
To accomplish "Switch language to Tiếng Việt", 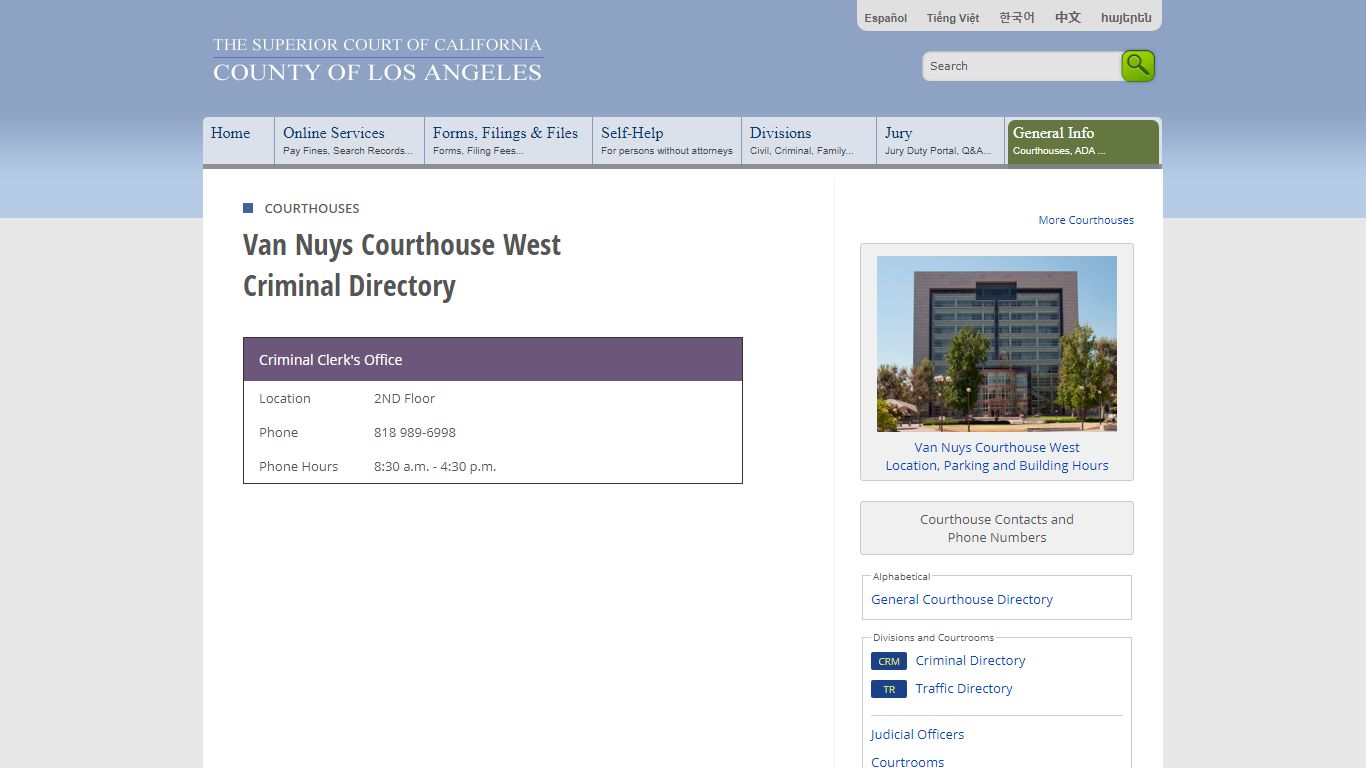I will click(953, 18).
